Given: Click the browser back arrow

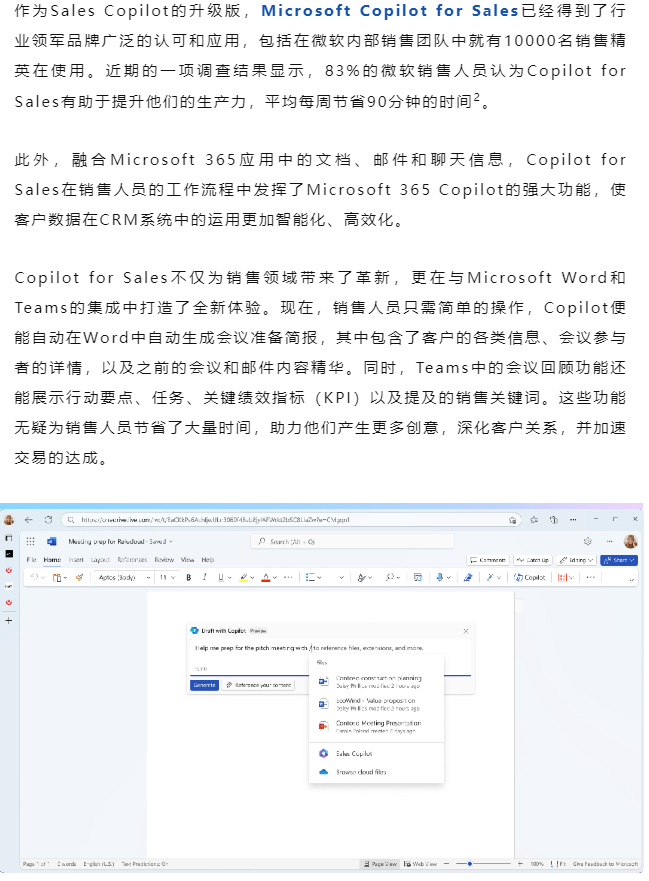Looking at the screenshot, I should tap(29, 520).
